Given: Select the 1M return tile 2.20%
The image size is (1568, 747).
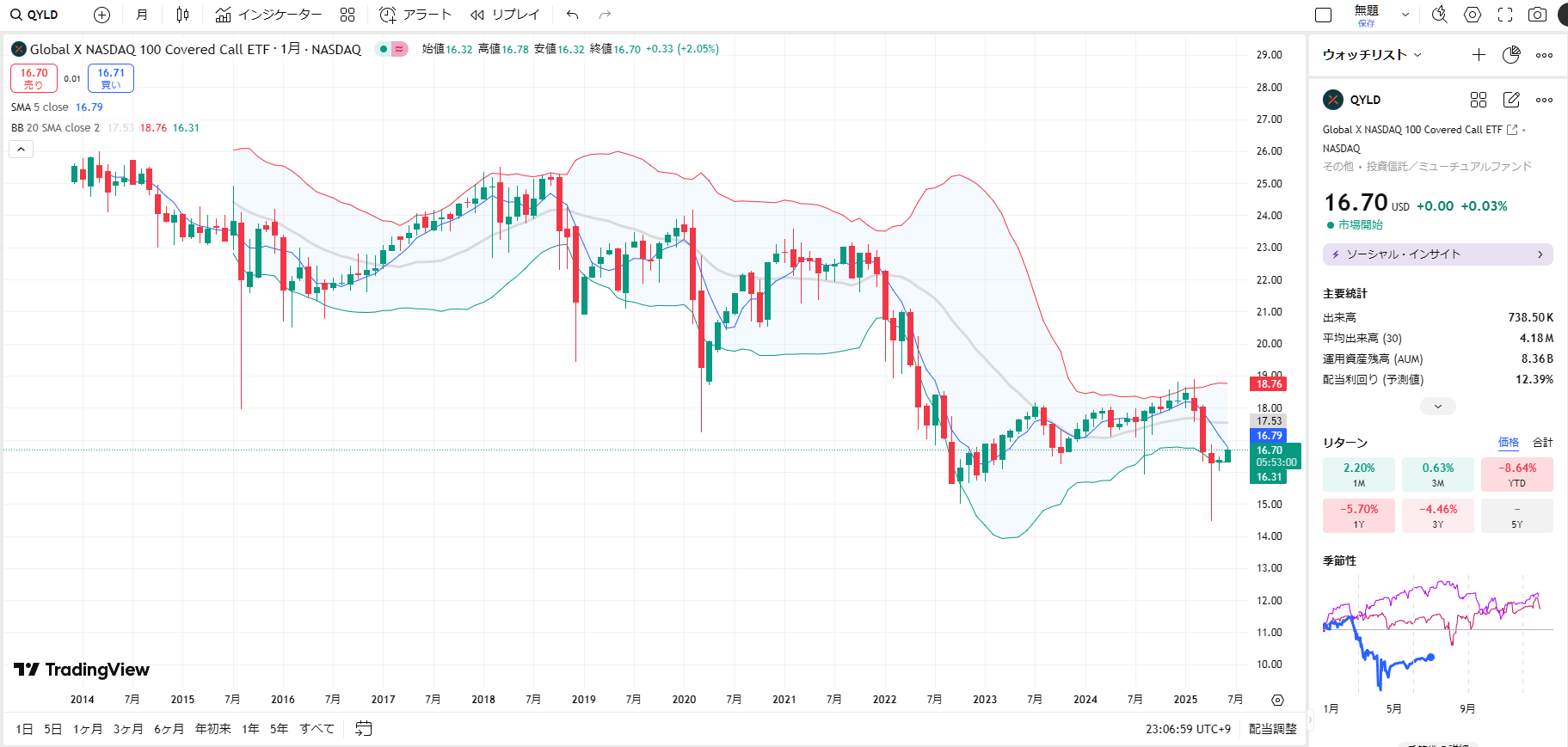Looking at the screenshot, I should tap(1359, 475).
